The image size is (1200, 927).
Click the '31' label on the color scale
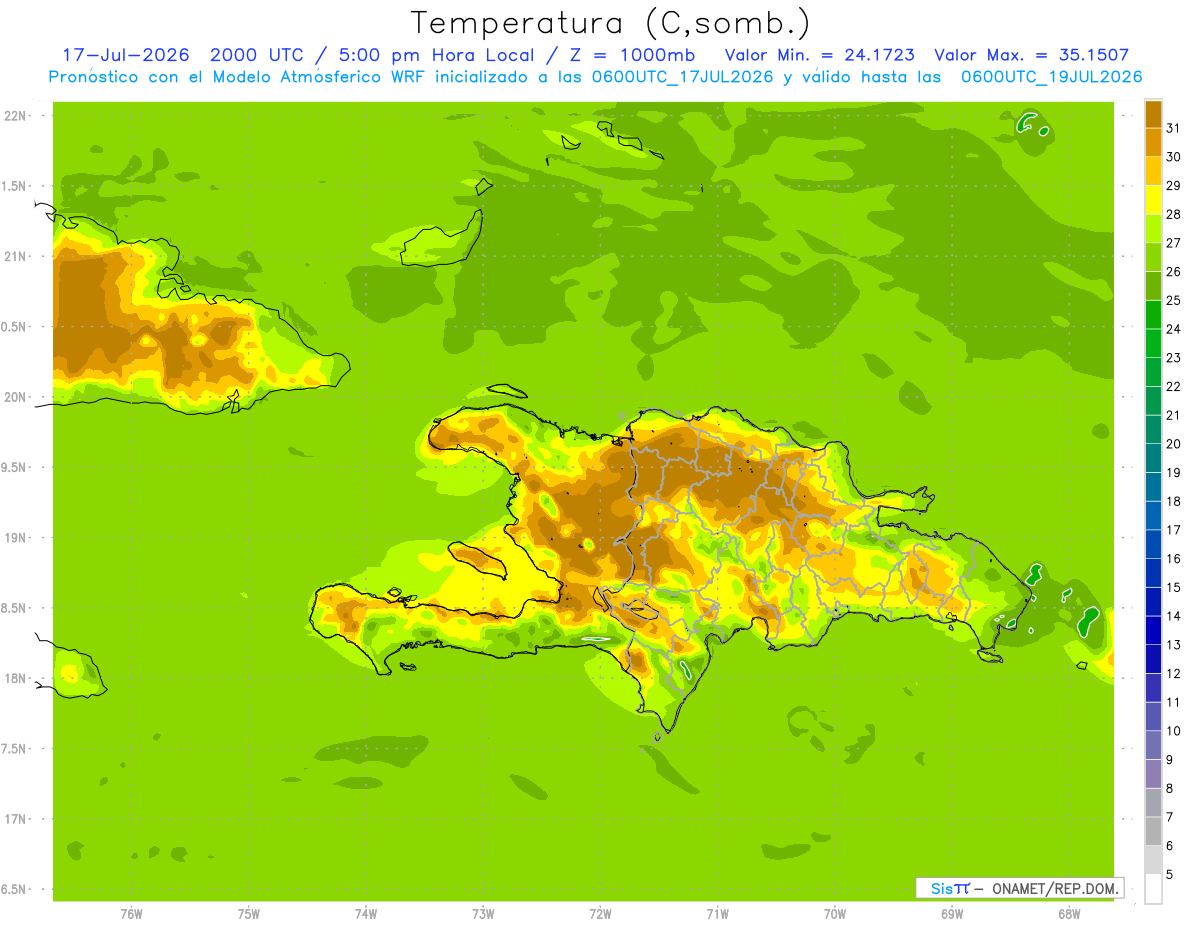coord(1174,127)
